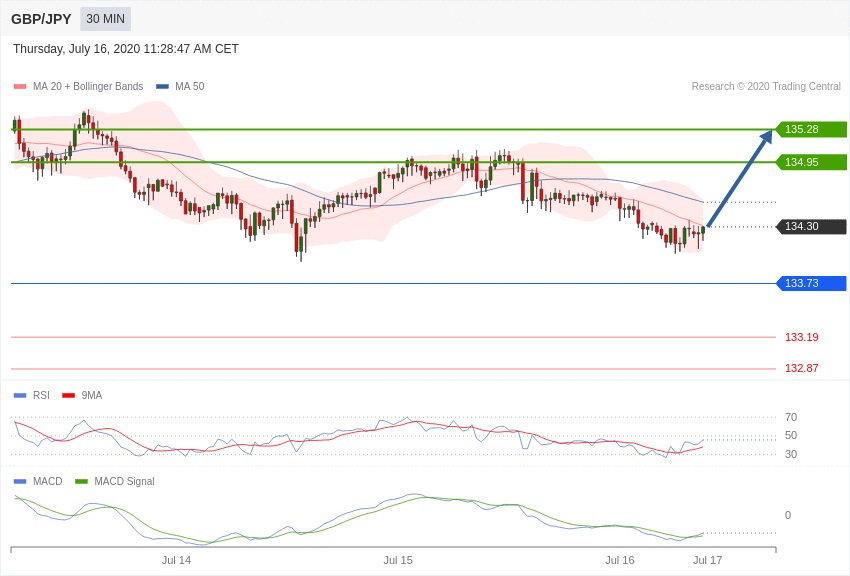850x576 pixels.
Task: Click the 133.19 red support label
Action: (801, 337)
